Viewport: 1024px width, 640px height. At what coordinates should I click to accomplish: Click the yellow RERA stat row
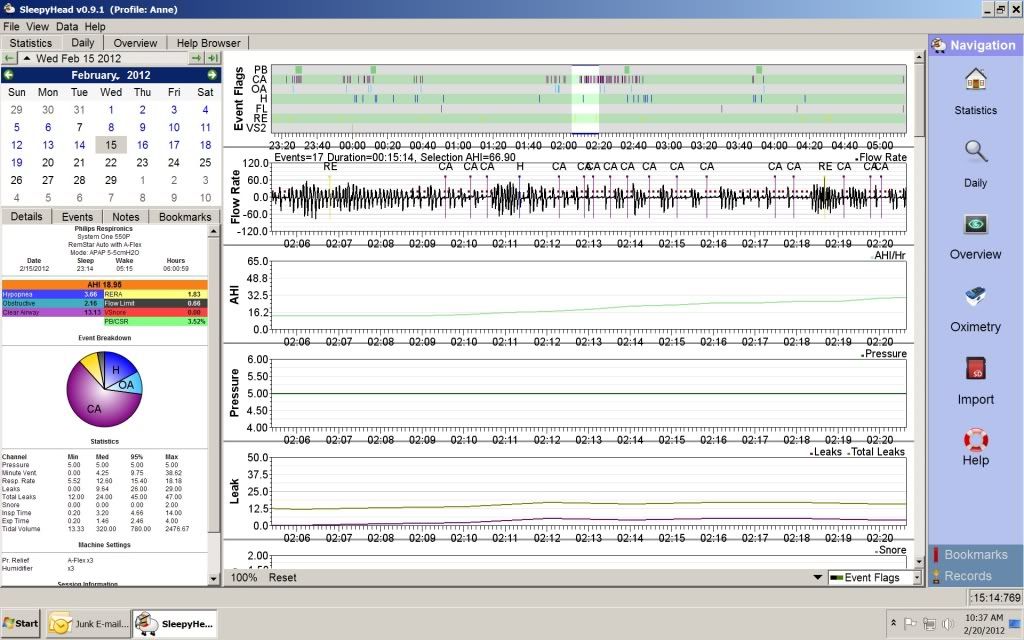[x=155, y=295]
